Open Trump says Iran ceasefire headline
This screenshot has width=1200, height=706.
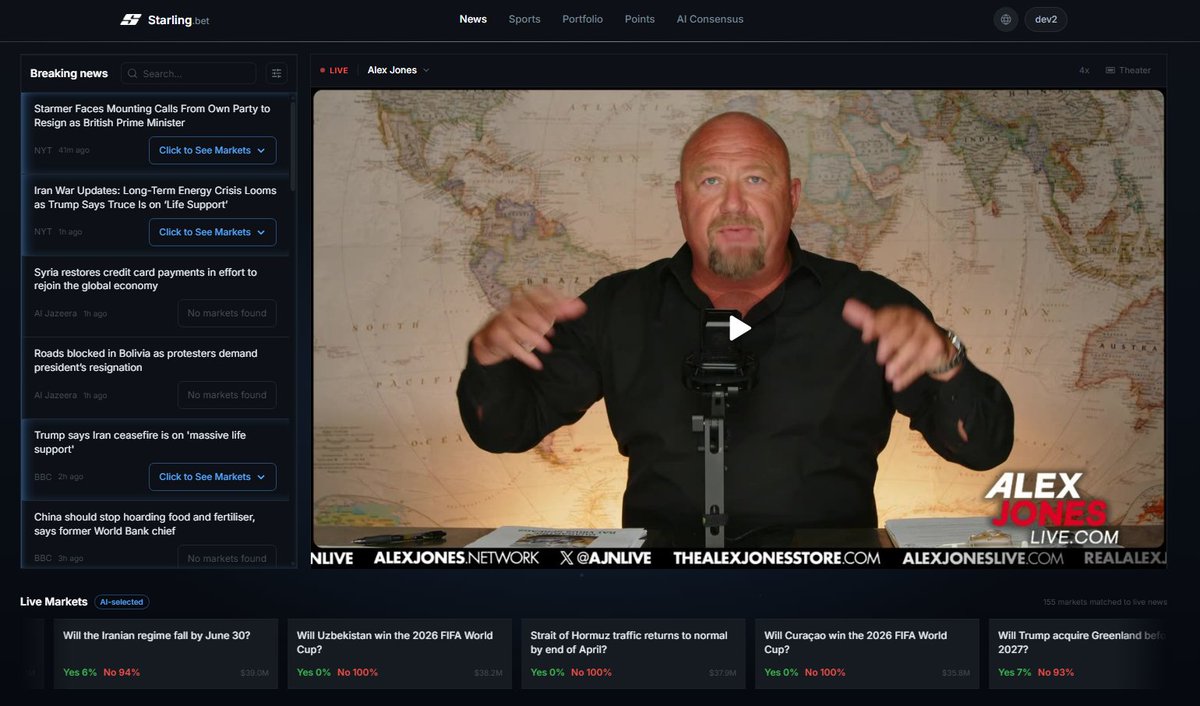click(x=139, y=442)
